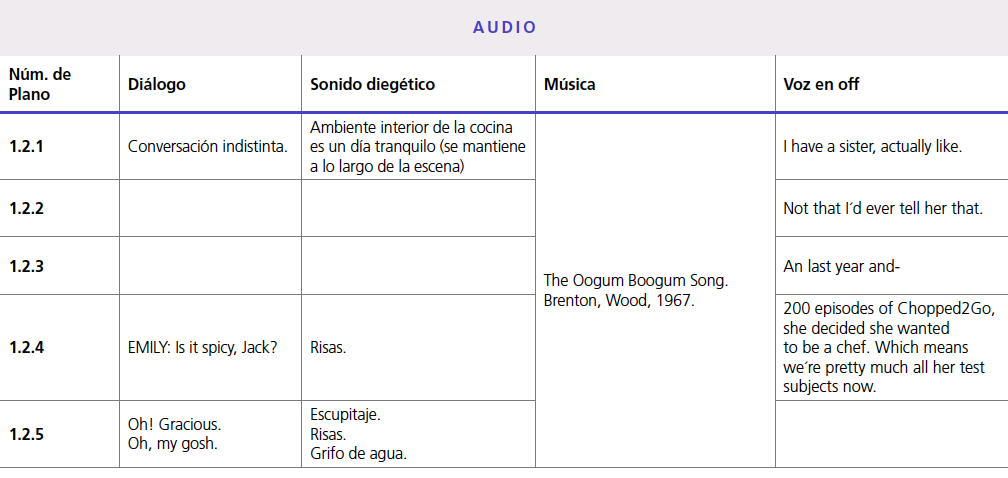Click the AUDIO table title
This screenshot has height=478, width=1008.
pyautogui.click(x=504, y=27)
